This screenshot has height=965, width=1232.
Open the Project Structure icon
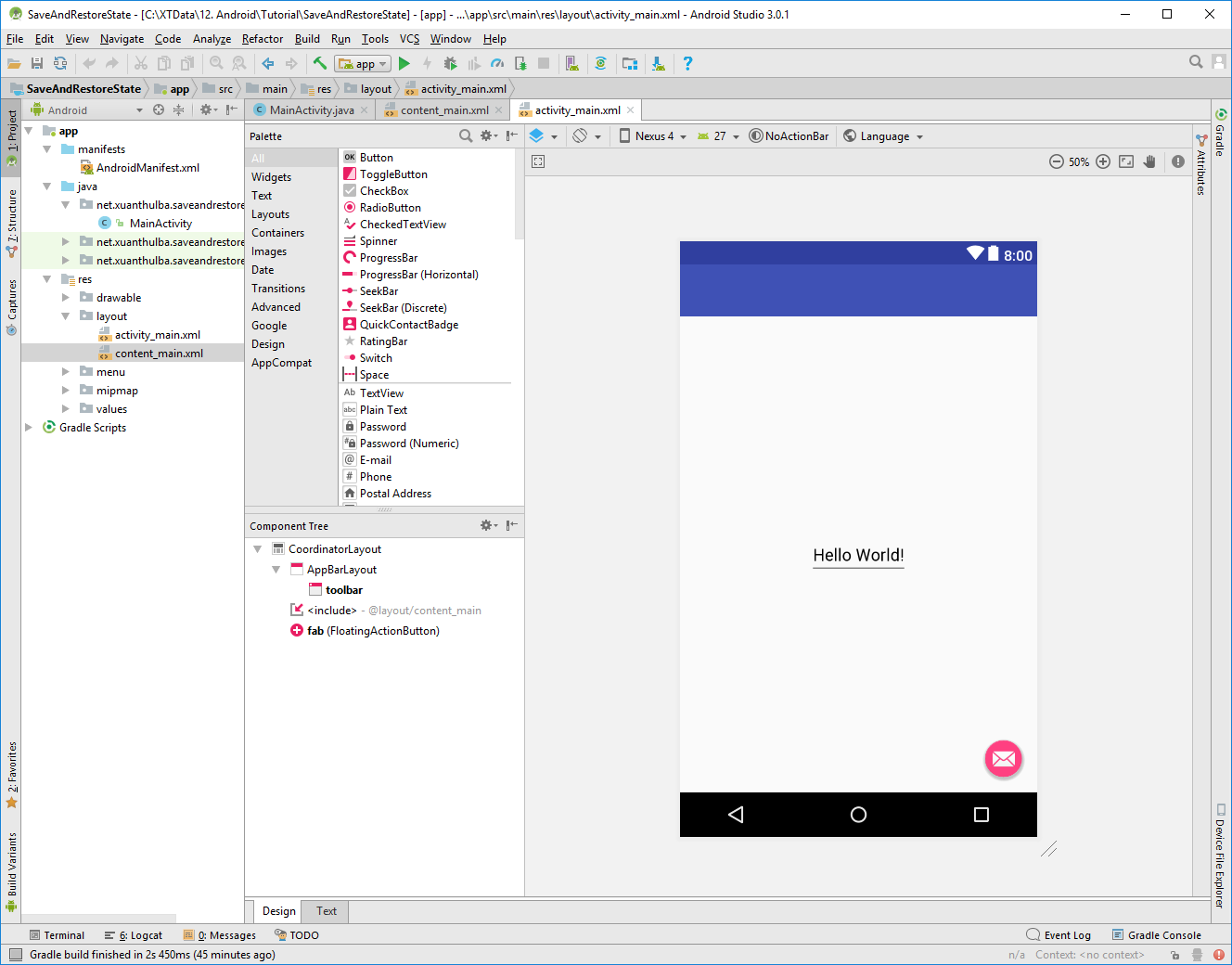[x=630, y=63]
